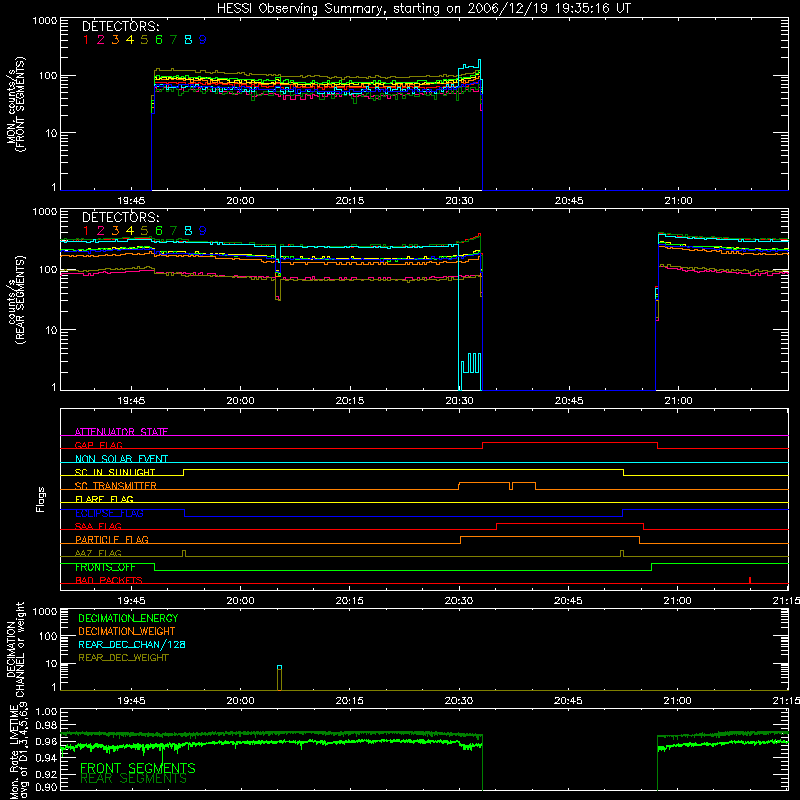Screen dimensions: 800x800
Task: Select the BAD_PACKETS flag label
Action: pyautogui.click(x=109, y=580)
